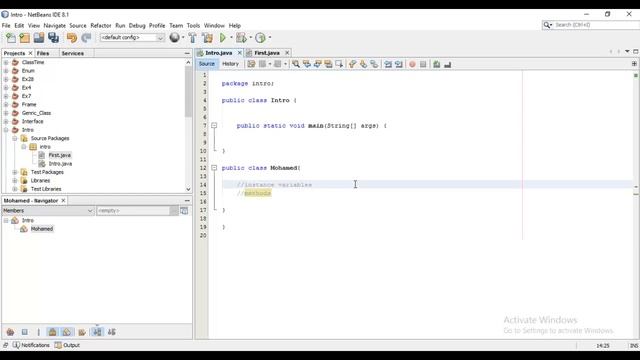640x360 pixels.
Task: Click Stop Macro Recording icon
Action: coord(423,64)
